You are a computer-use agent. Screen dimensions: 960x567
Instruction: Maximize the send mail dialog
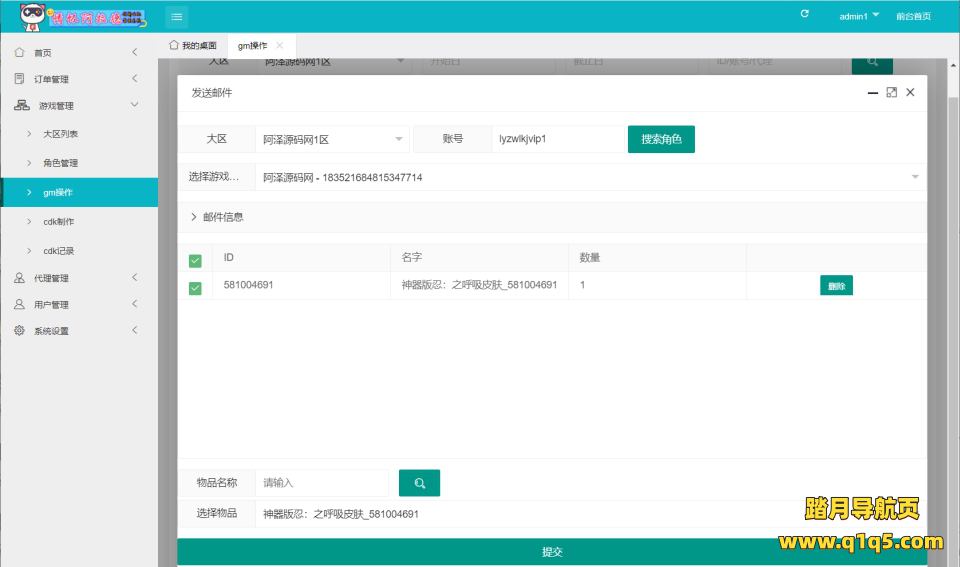(x=891, y=92)
